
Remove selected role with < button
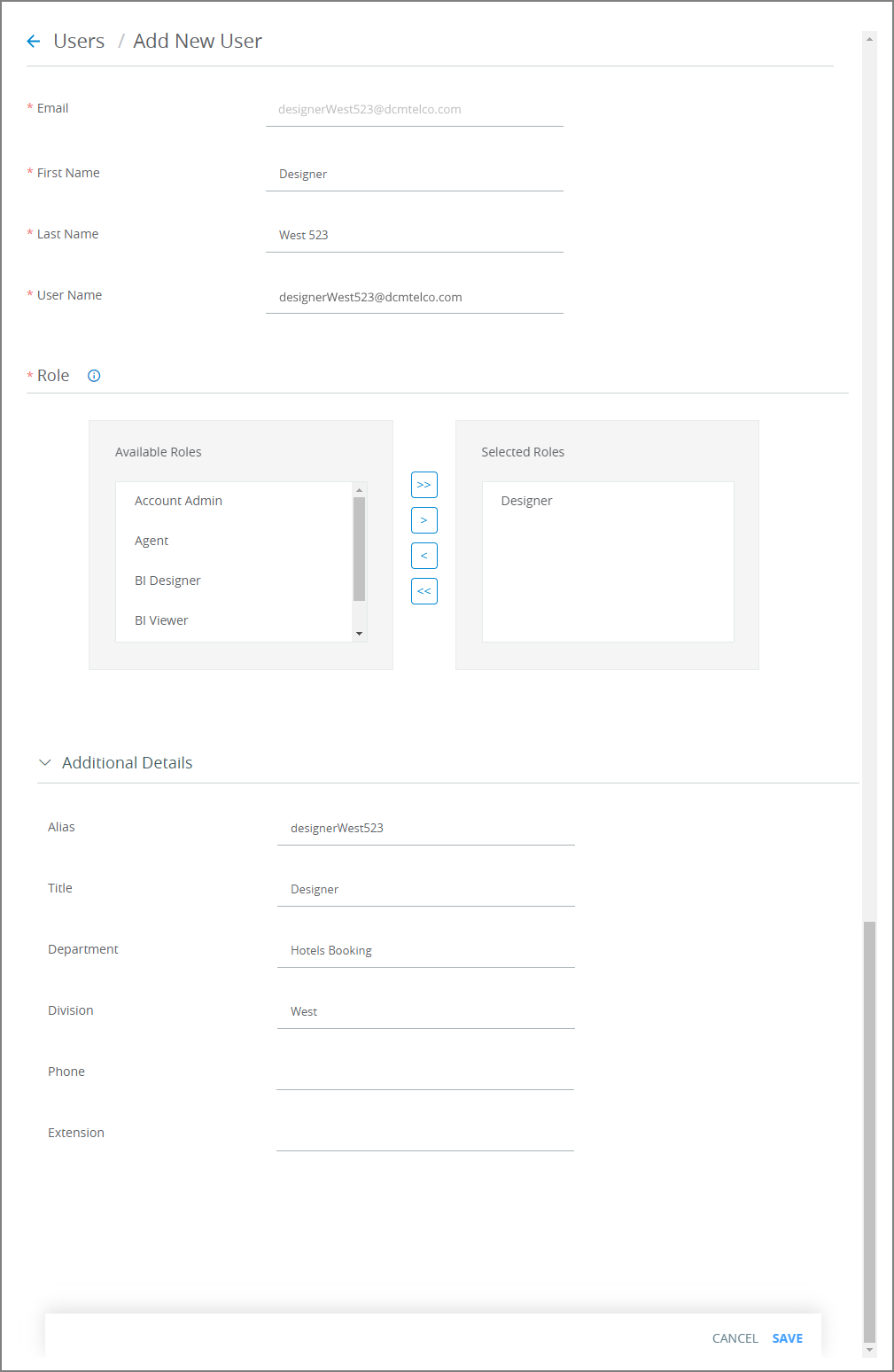tap(424, 556)
